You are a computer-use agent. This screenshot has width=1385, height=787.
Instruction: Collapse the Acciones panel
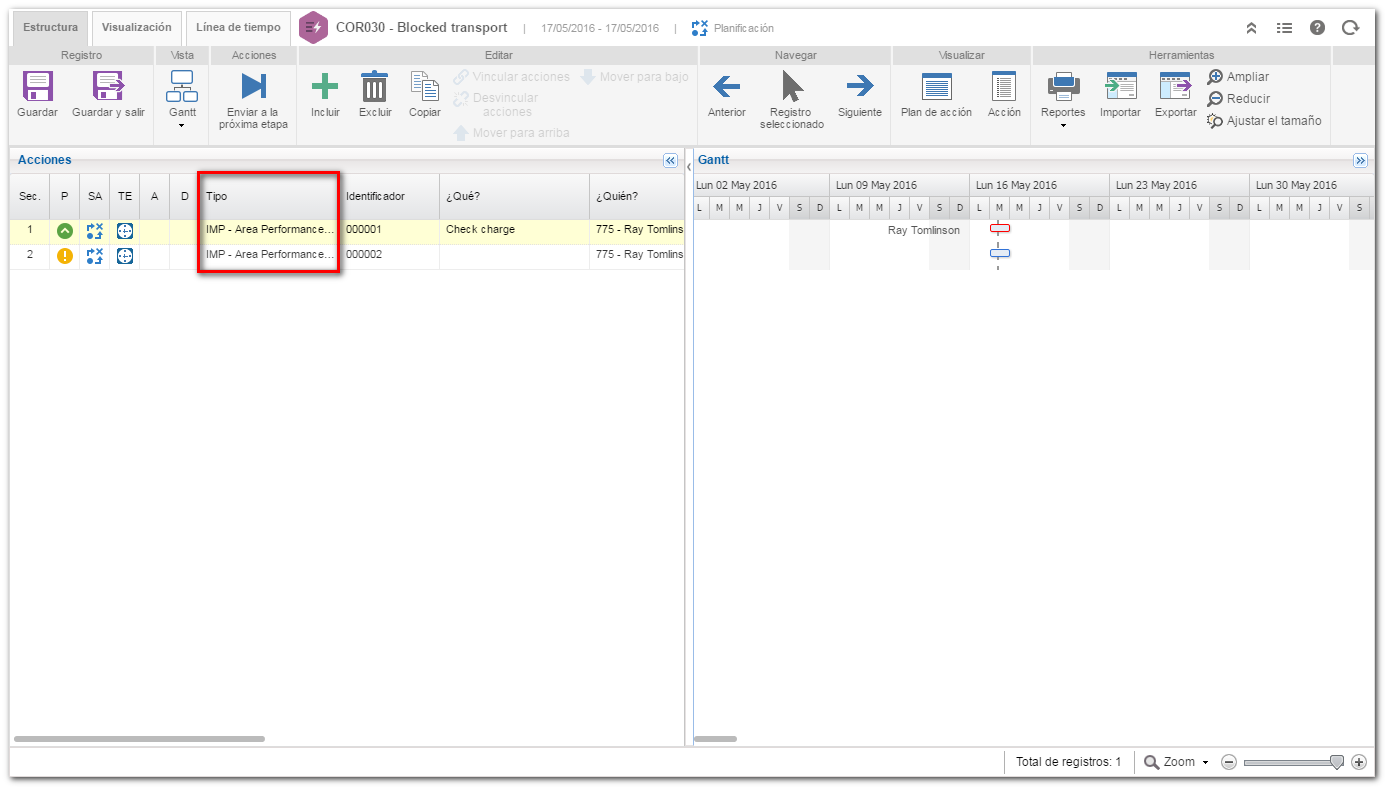[671, 160]
